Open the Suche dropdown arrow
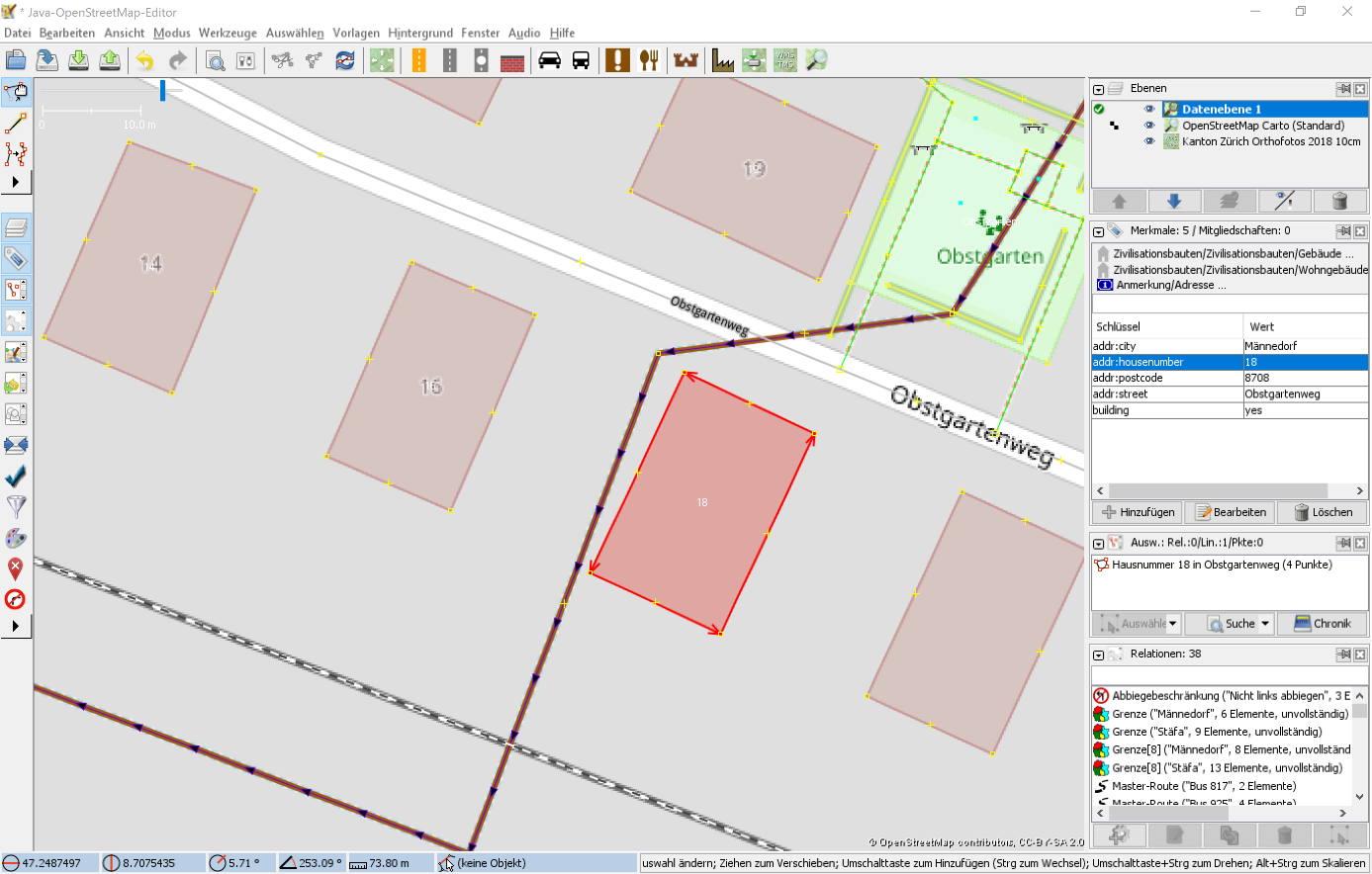The height and width of the screenshot is (874, 1372). tap(1265, 624)
